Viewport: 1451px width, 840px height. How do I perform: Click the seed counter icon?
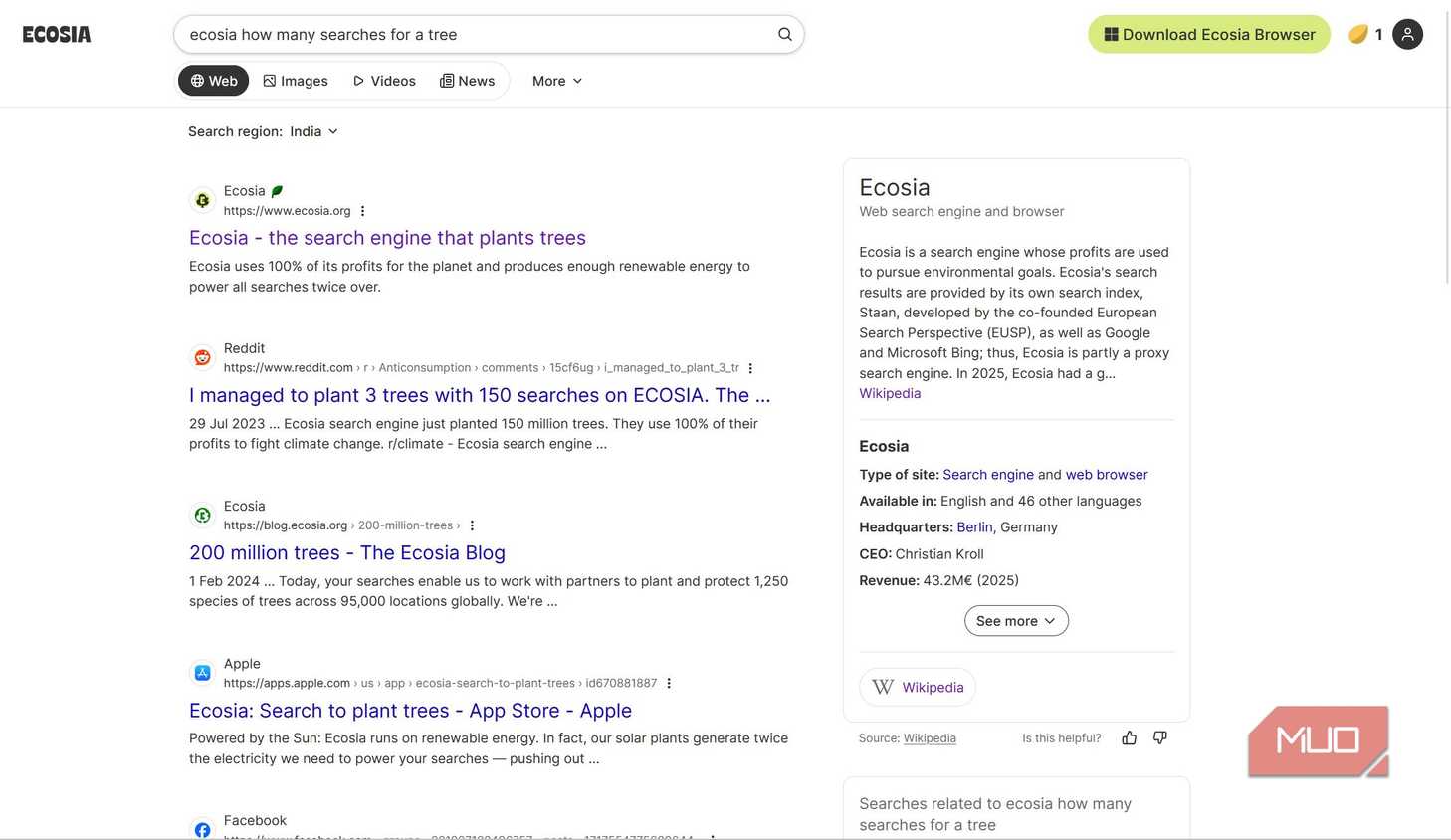pos(1358,35)
